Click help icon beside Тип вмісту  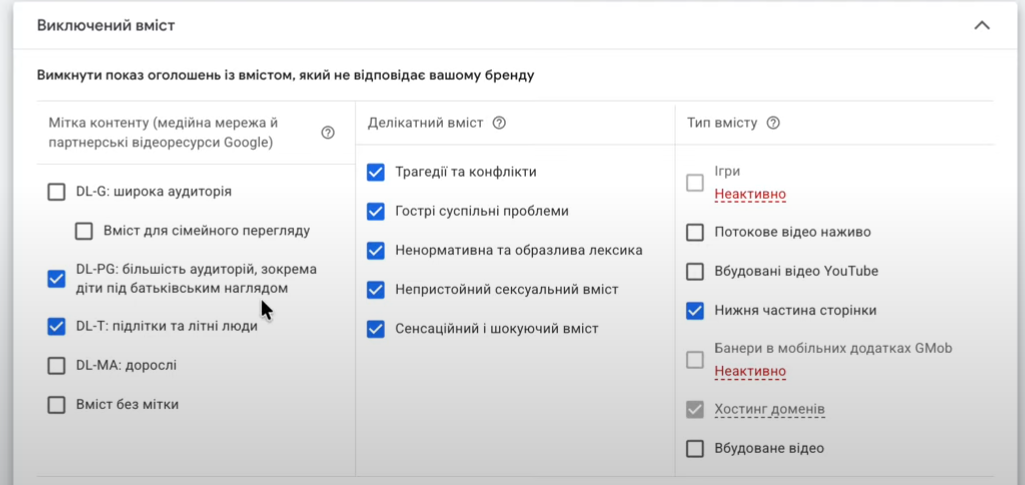773,123
